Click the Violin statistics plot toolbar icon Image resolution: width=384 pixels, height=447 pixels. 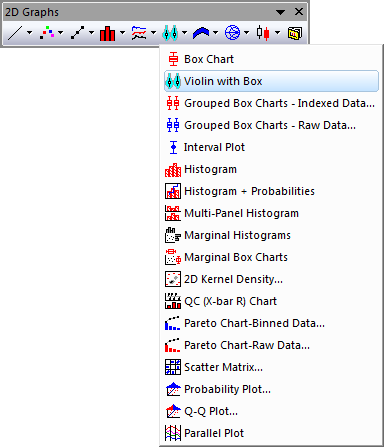coord(170,33)
